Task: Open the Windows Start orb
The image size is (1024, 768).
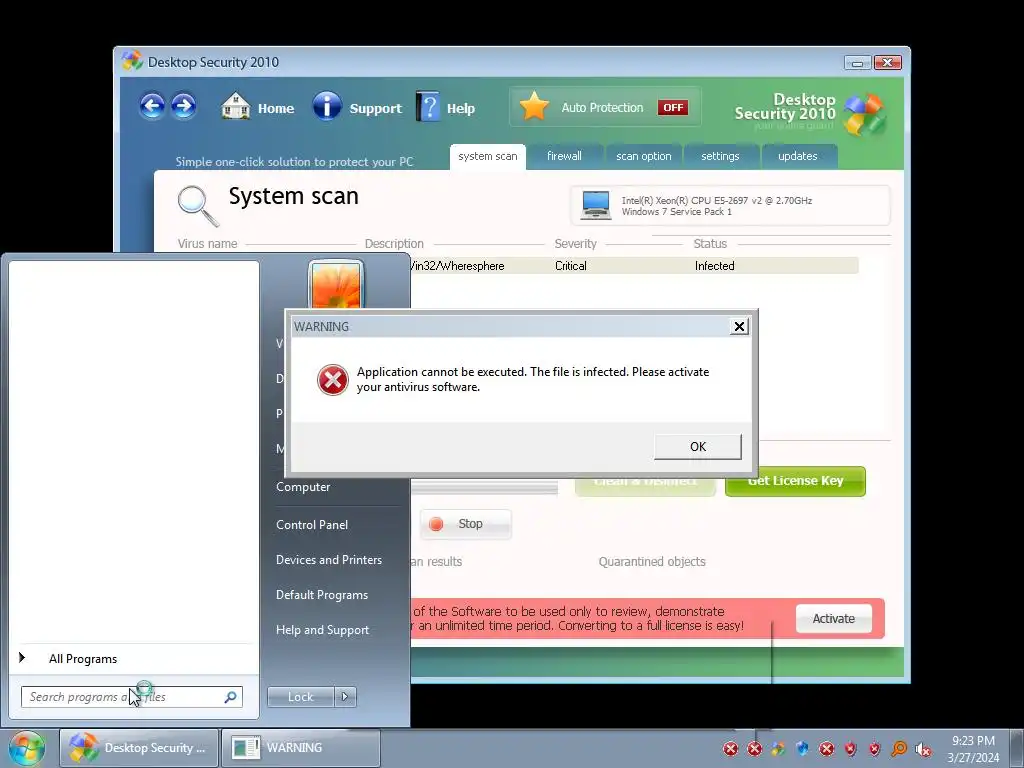Action: [27, 748]
